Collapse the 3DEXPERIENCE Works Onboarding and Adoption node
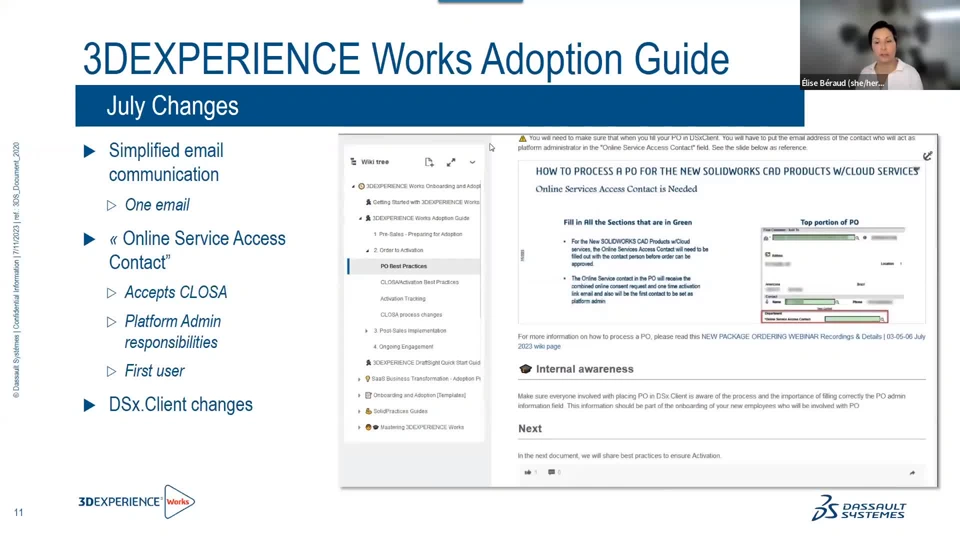Image resolution: width=960 pixels, height=540 pixels. [x=353, y=186]
